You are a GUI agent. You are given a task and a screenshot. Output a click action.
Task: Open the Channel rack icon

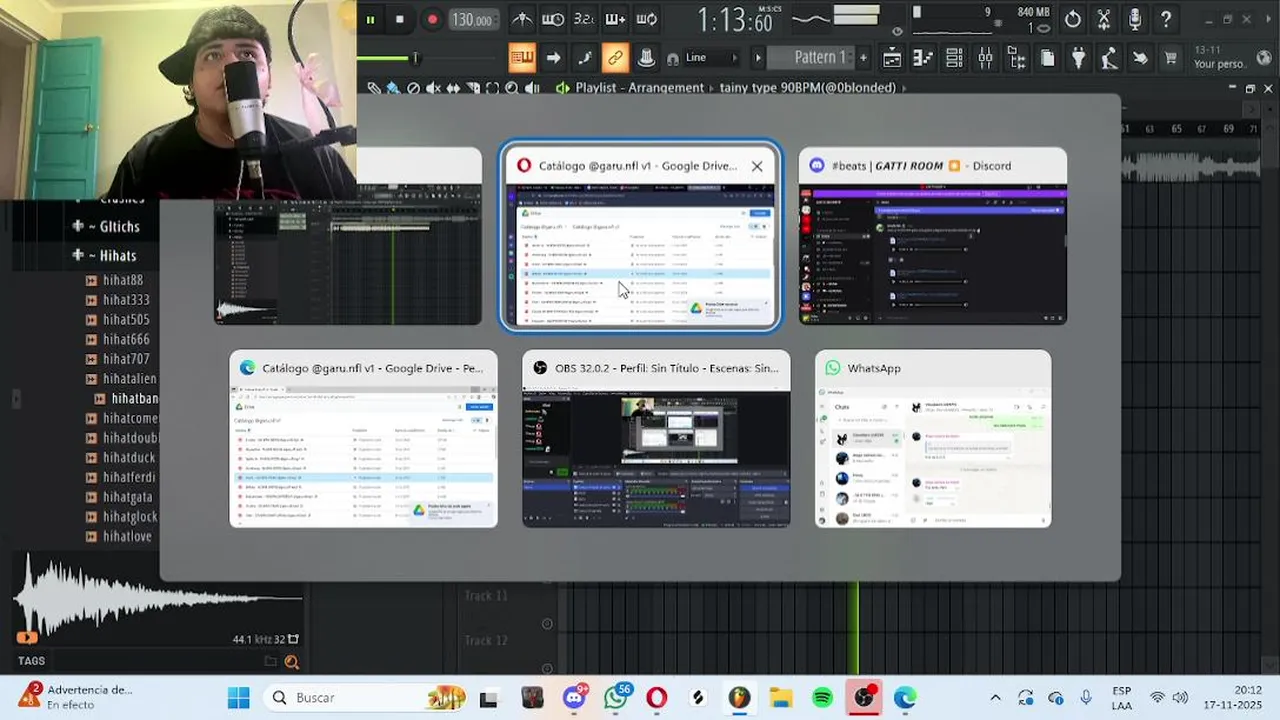click(954, 58)
